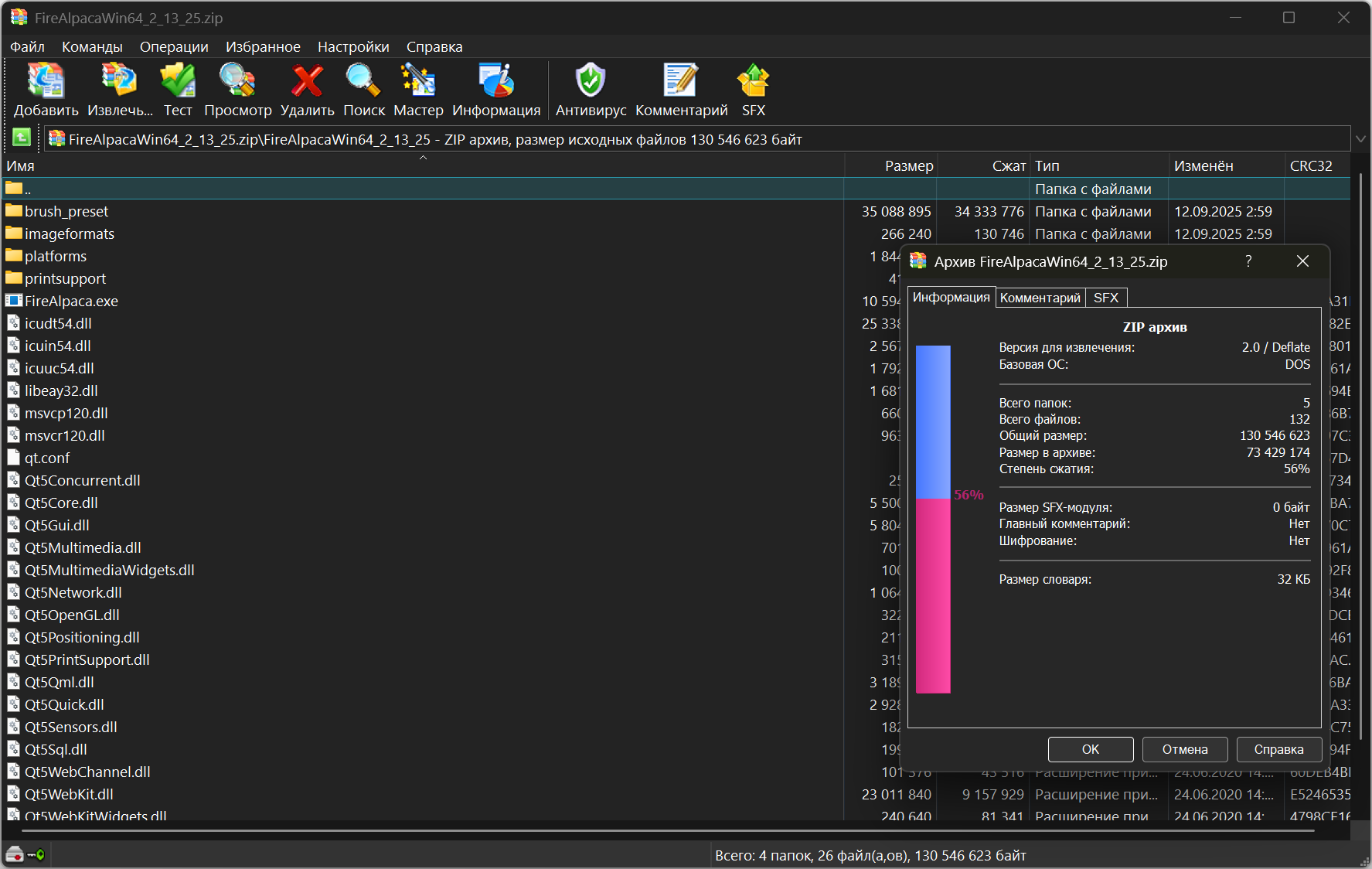The height and width of the screenshot is (869, 1372).
Task: Select the printsupport folder
Action: 56,278
